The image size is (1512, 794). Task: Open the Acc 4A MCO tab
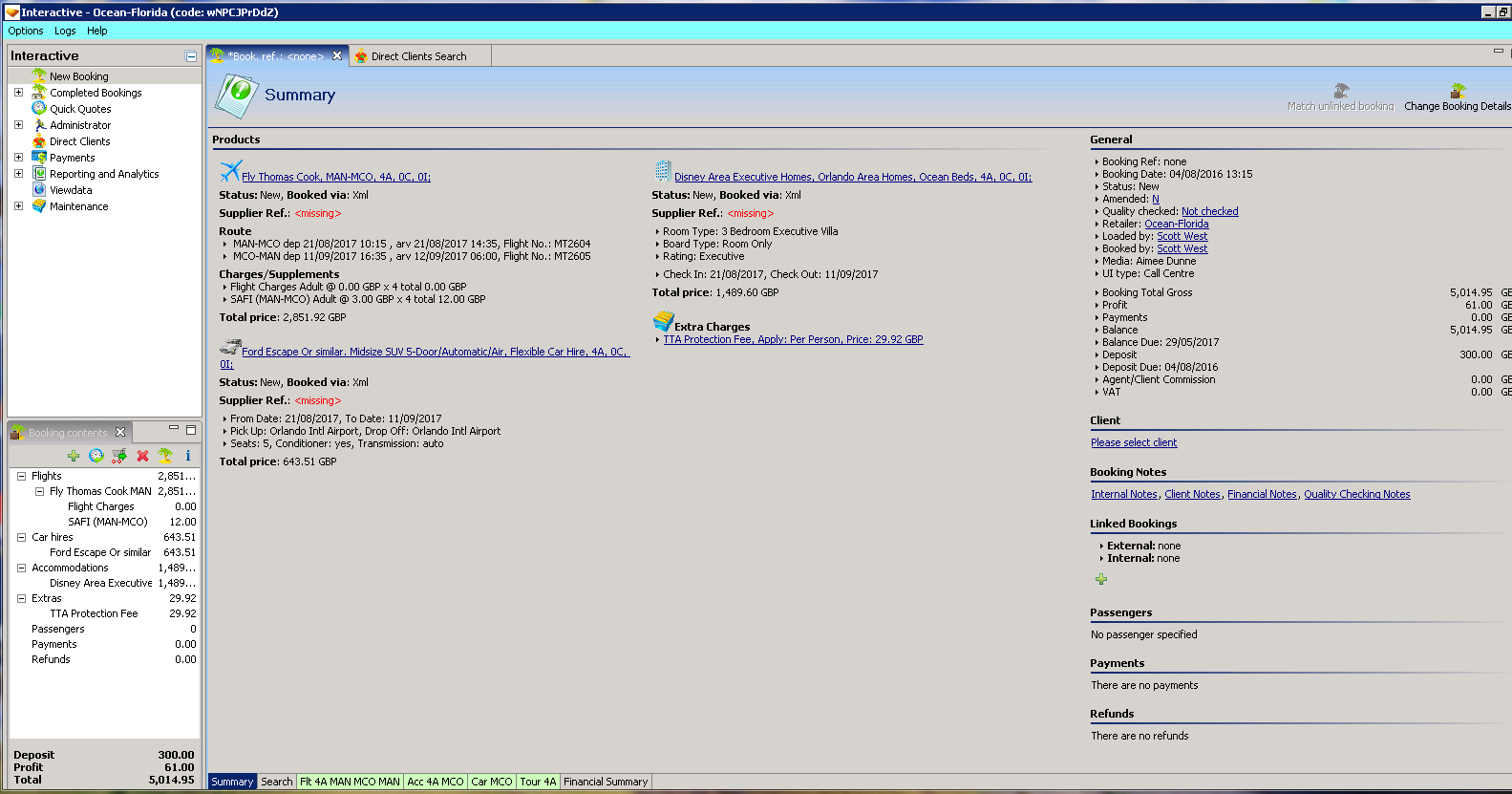click(x=436, y=782)
